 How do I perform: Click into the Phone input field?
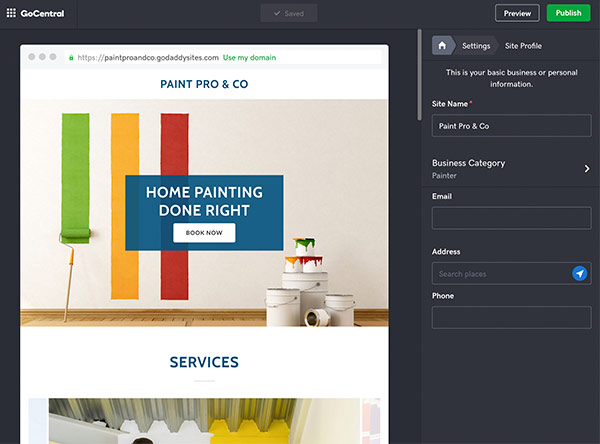click(x=511, y=317)
